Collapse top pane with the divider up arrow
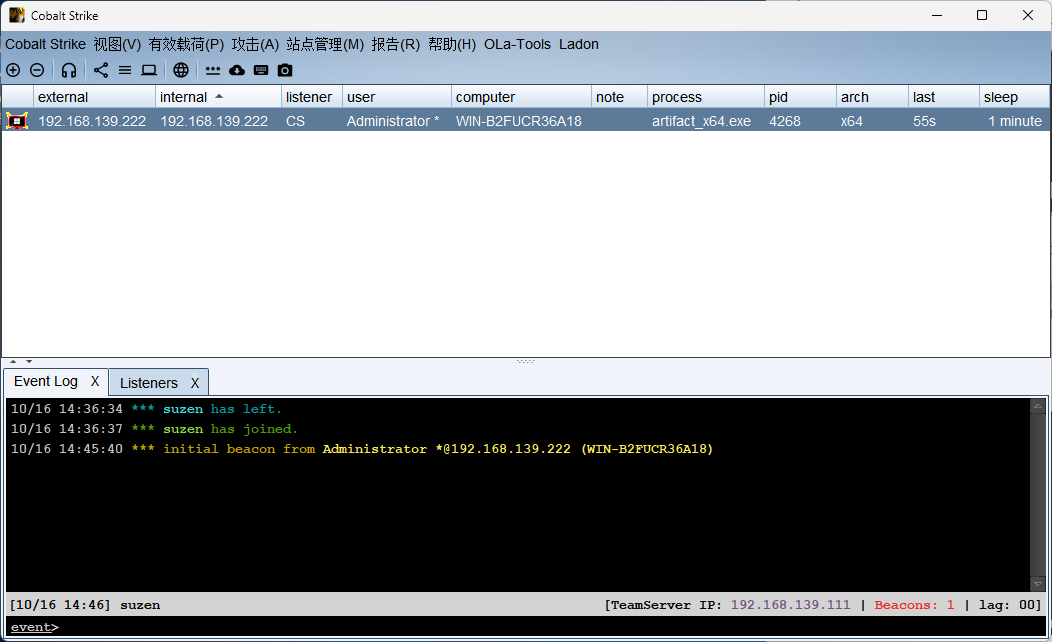1052x642 pixels. pos(13,362)
